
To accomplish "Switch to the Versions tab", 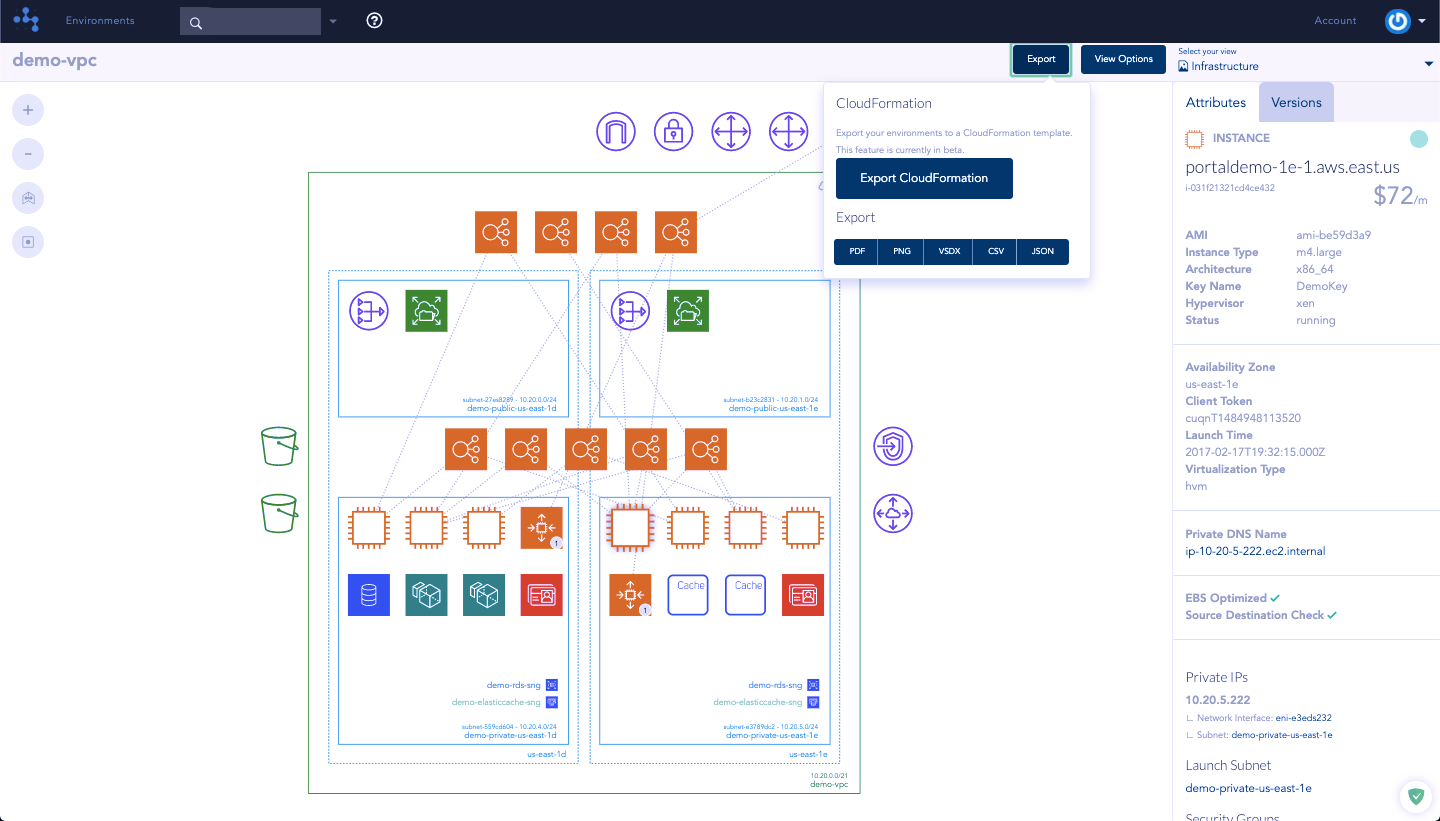I will [1296, 102].
